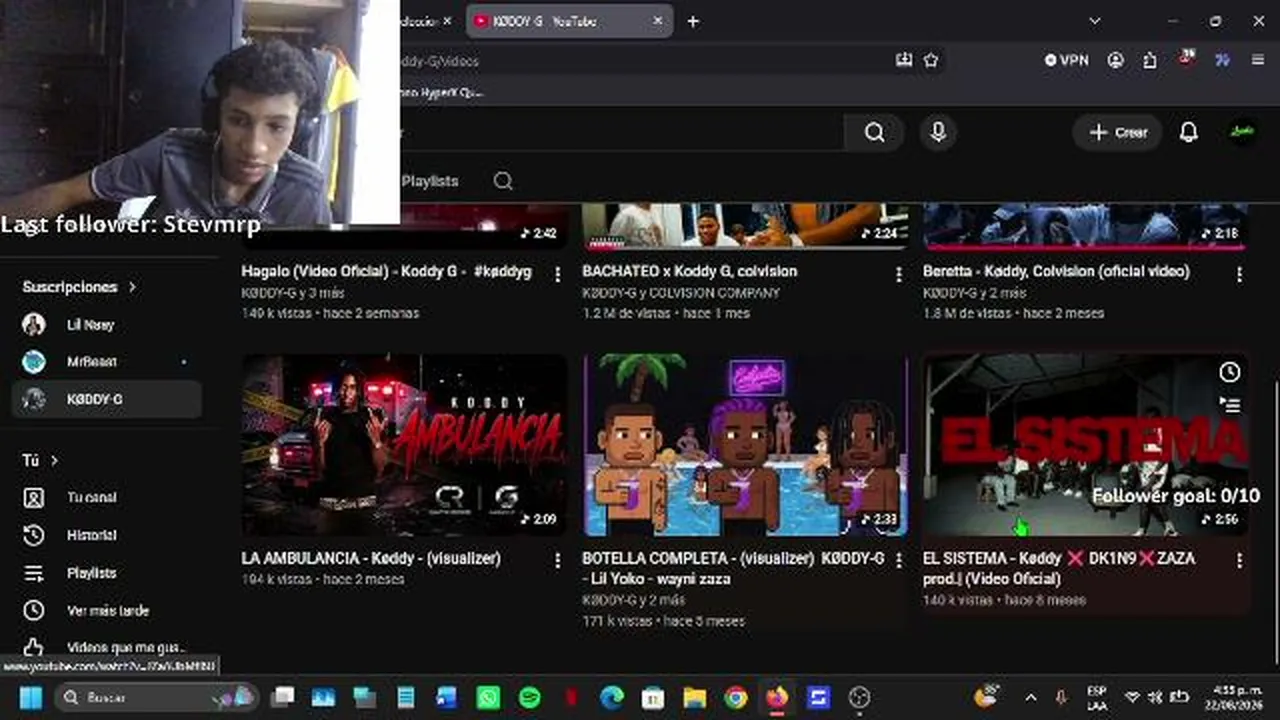Screen dimensions: 1280x720
Task: Open Hagalo (Video Oficial) video title
Action: 386,271
